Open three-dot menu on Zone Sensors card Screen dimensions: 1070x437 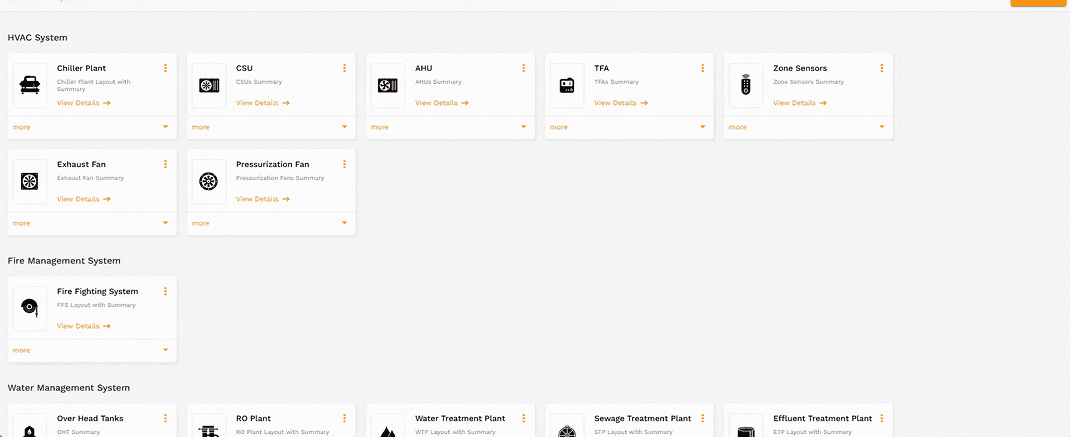(x=882, y=68)
